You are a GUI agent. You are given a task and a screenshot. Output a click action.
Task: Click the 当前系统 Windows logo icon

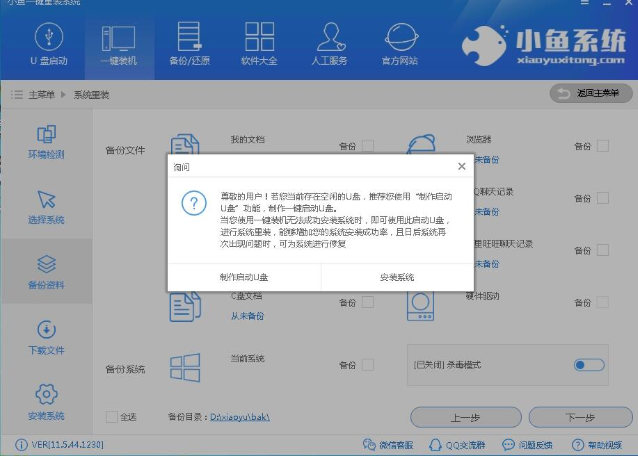[x=185, y=368]
